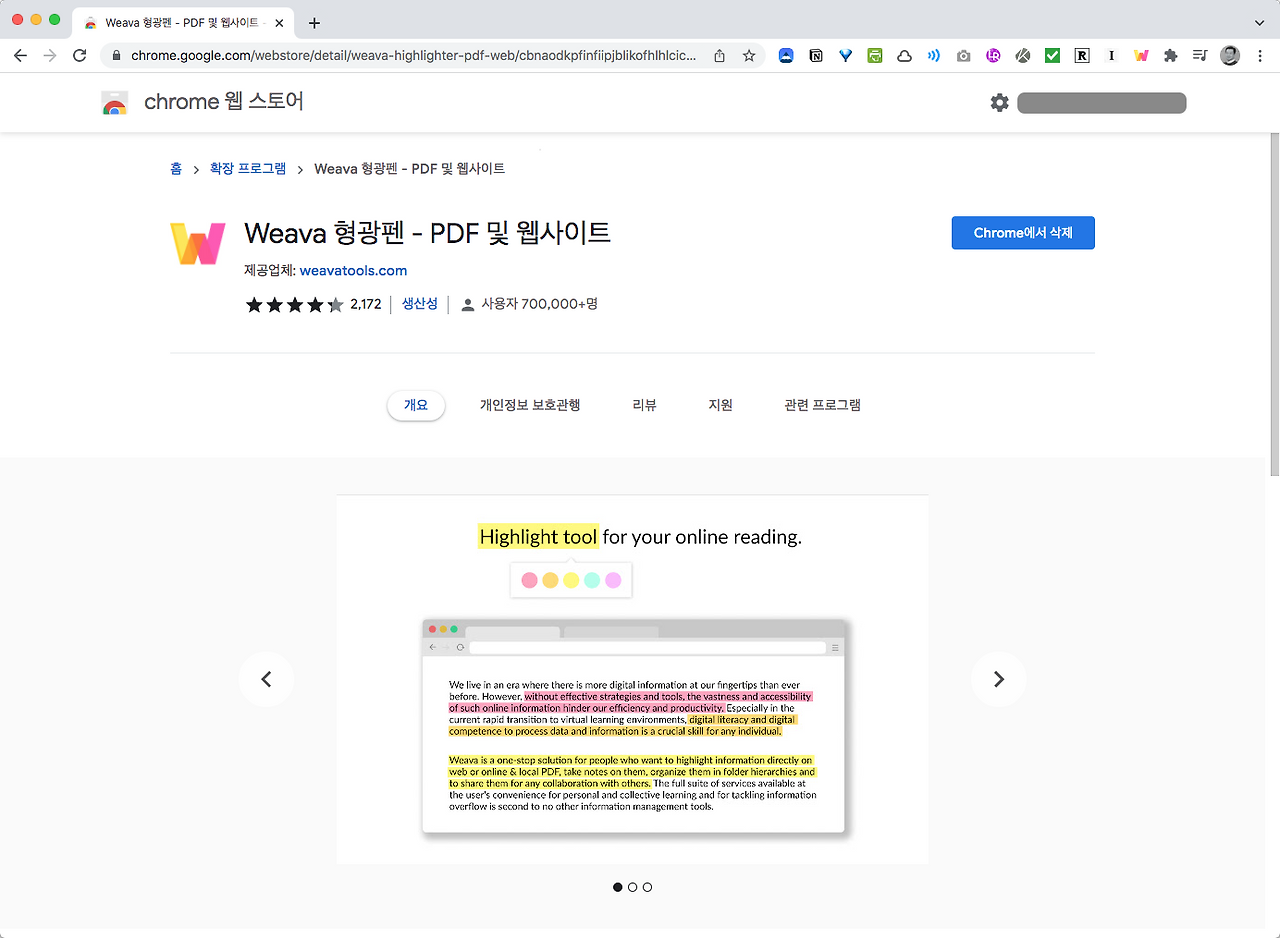Click the Chrome에서 삭제 button
Screen dimensions: 1280x938
coord(1023,233)
